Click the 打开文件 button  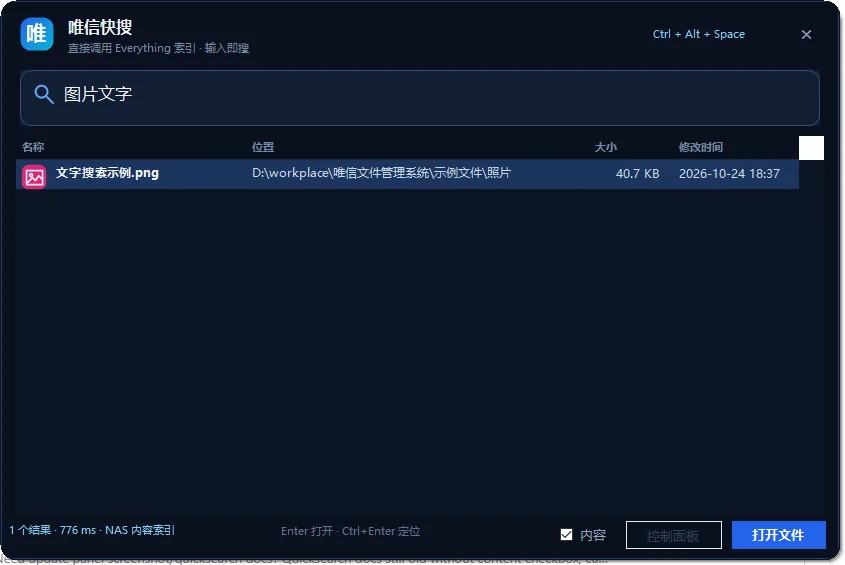(x=778, y=535)
